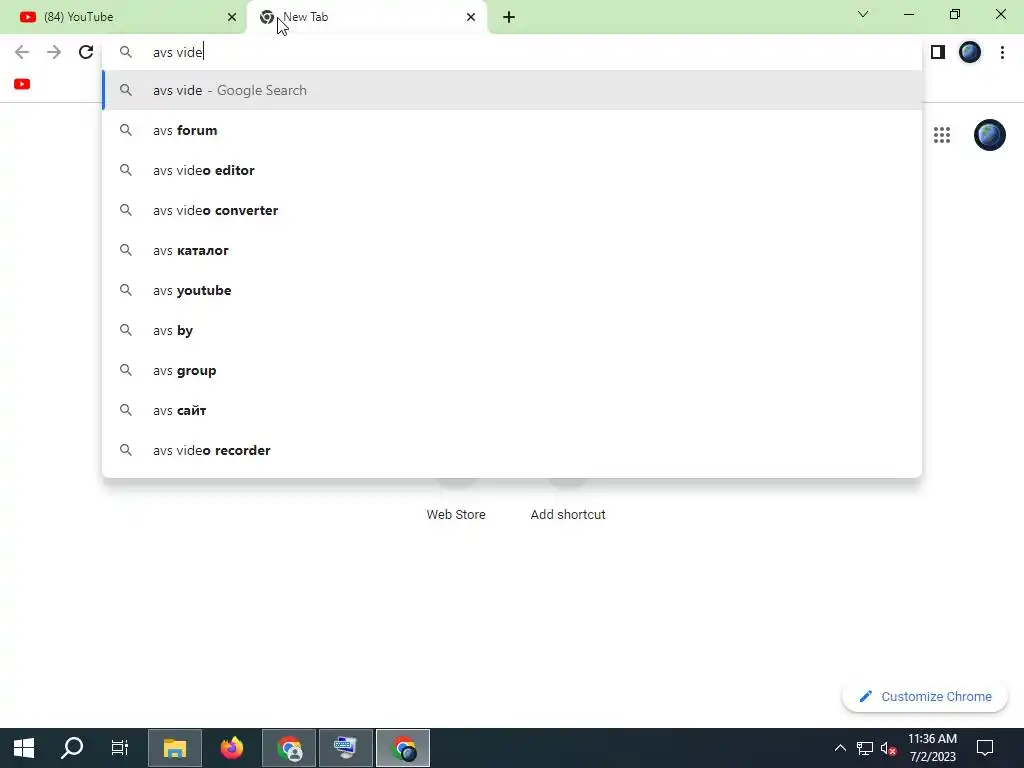
Task: Click Add shortcut on new tab page
Action: pos(568,514)
